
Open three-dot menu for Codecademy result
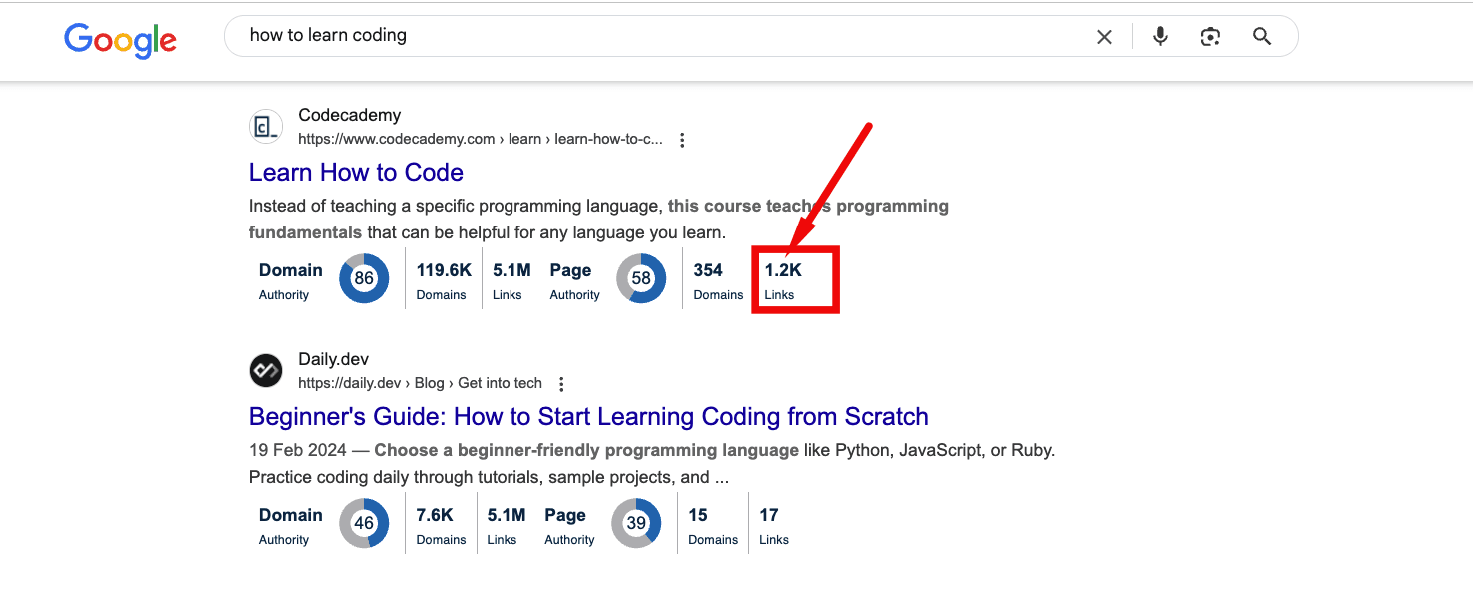(x=682, y=140)
